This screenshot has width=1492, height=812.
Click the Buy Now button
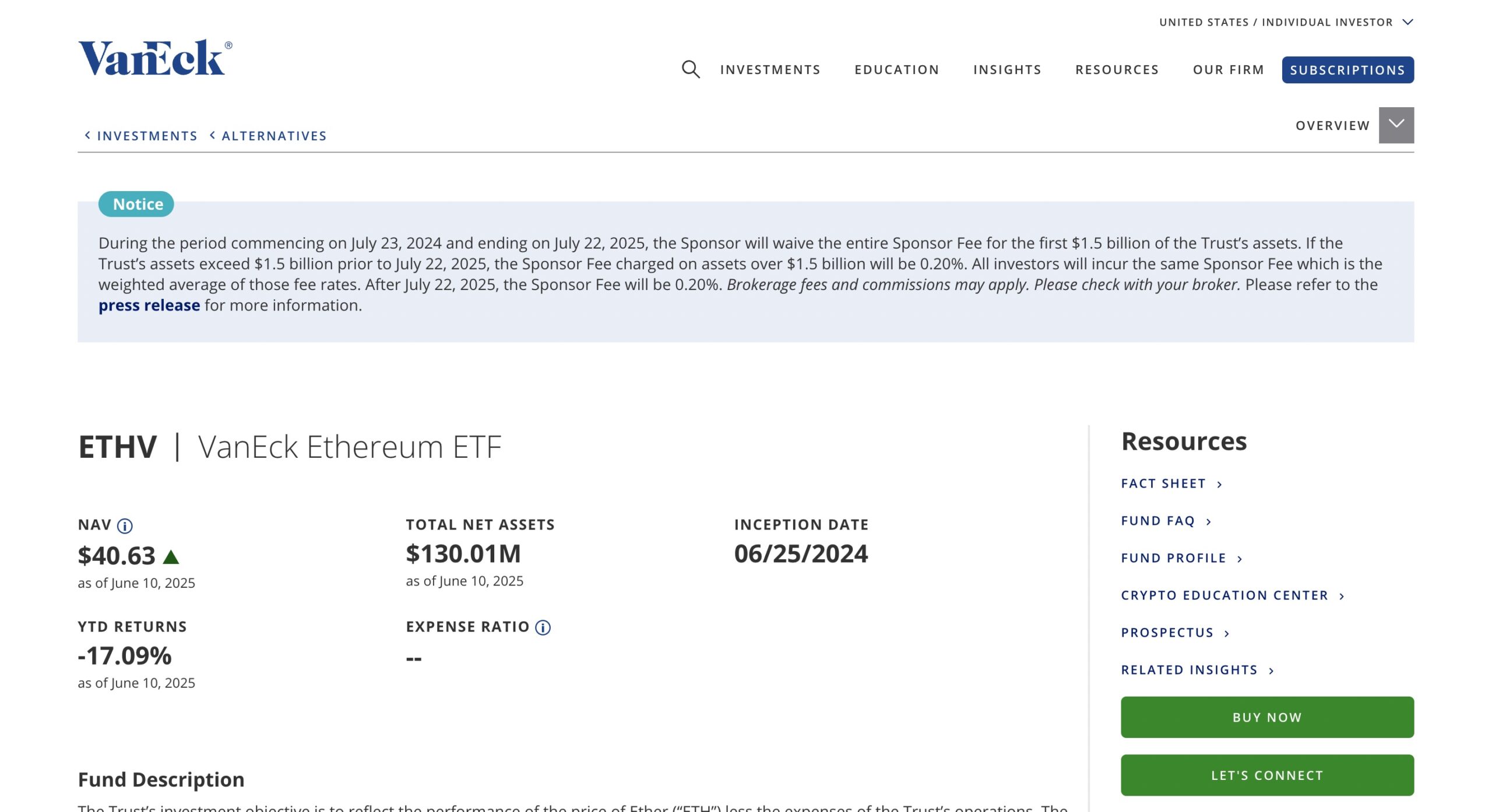pos(1267,717)
